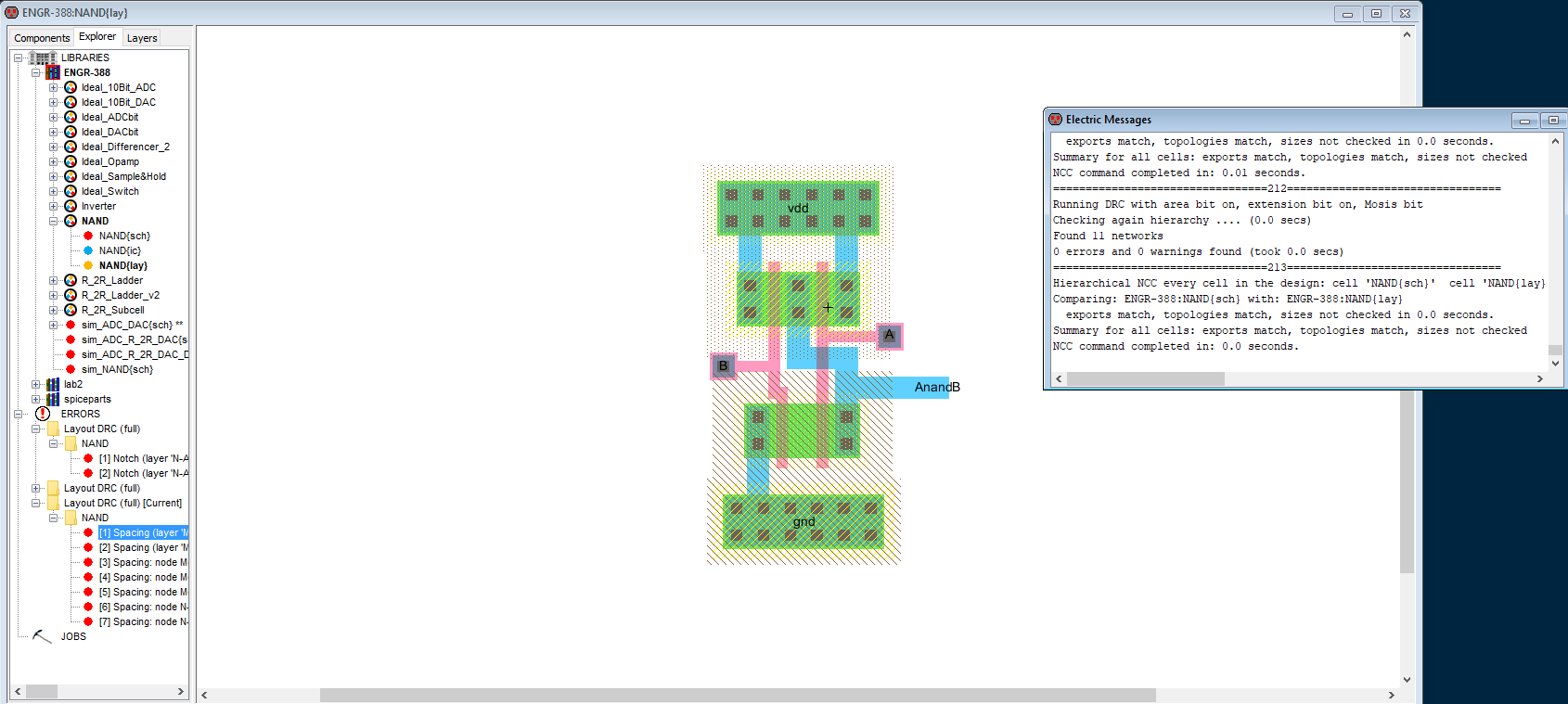The image size is (1568, 704).
Task: Maximize the Electric Messages window
Action: point(1553,120)
